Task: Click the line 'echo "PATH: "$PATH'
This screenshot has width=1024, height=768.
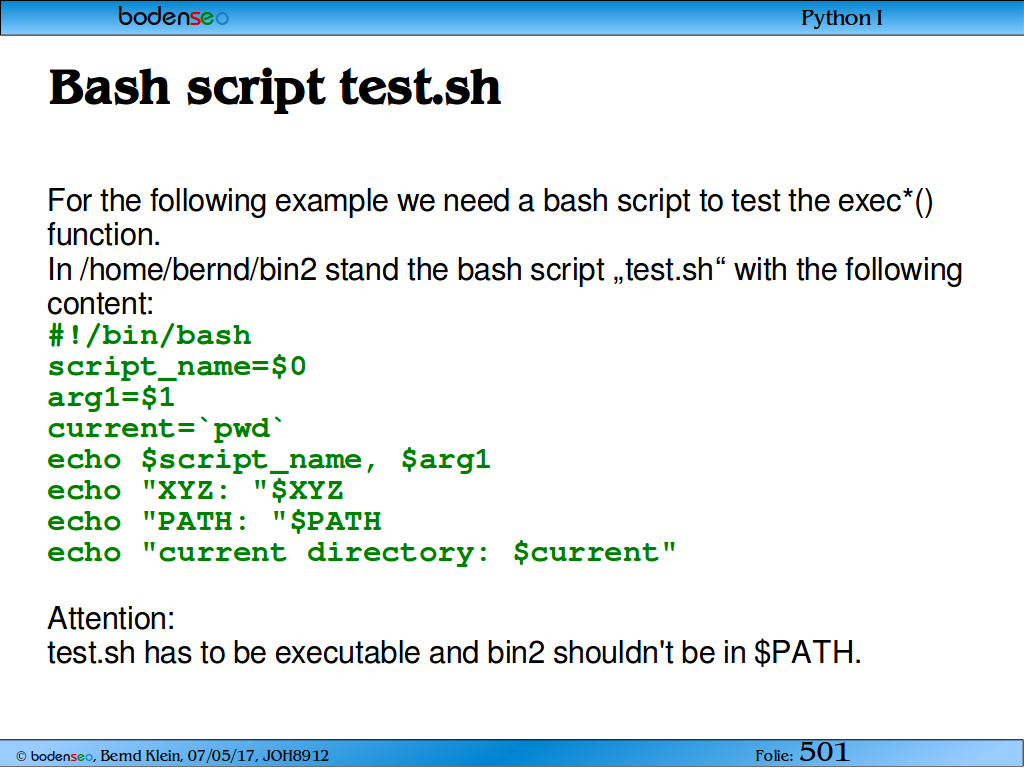Action: pyautogui.click(x=214, y=522)
